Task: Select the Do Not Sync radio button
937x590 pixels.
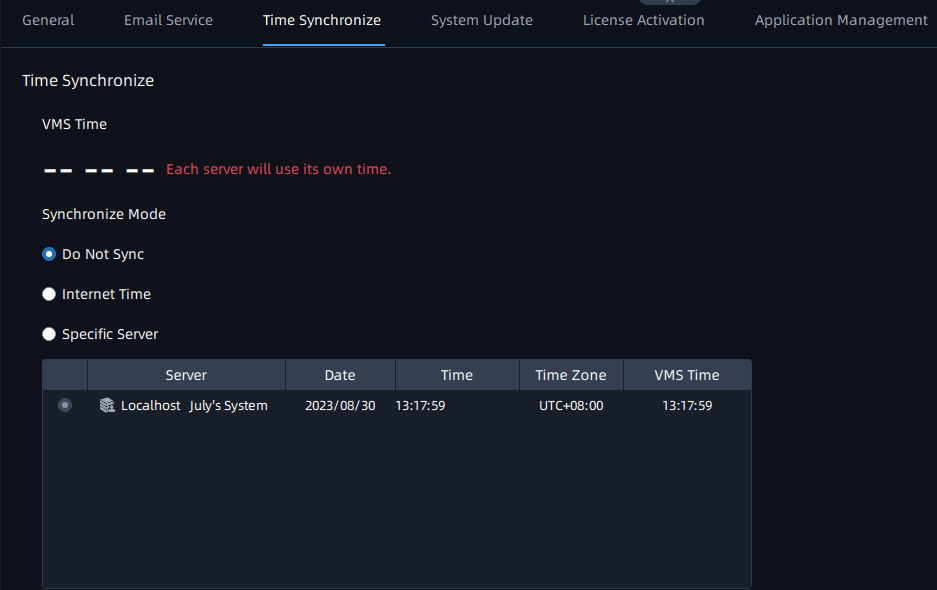Action: (x=49, y=254)
